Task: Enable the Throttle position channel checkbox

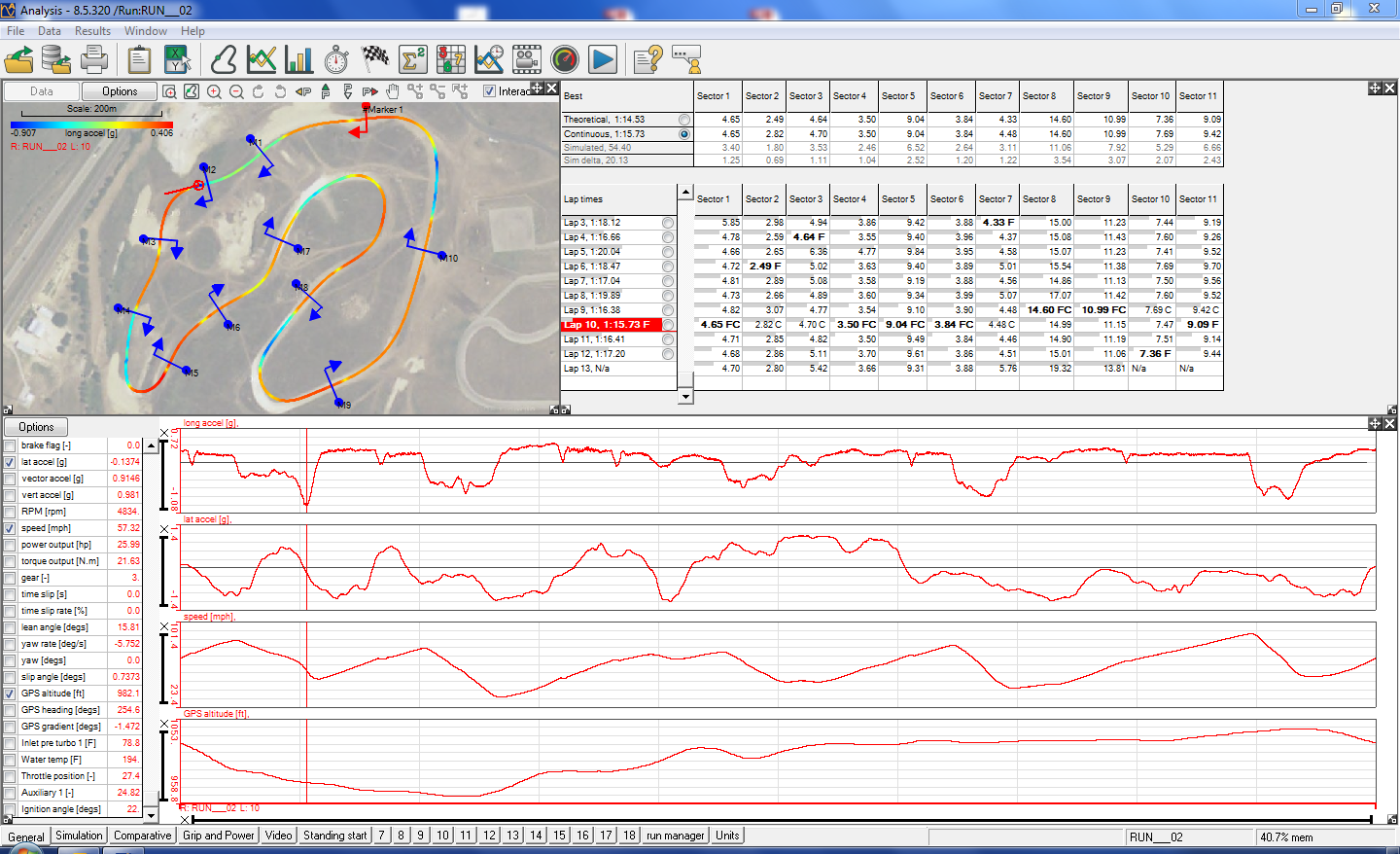Action: click(10, 776)
